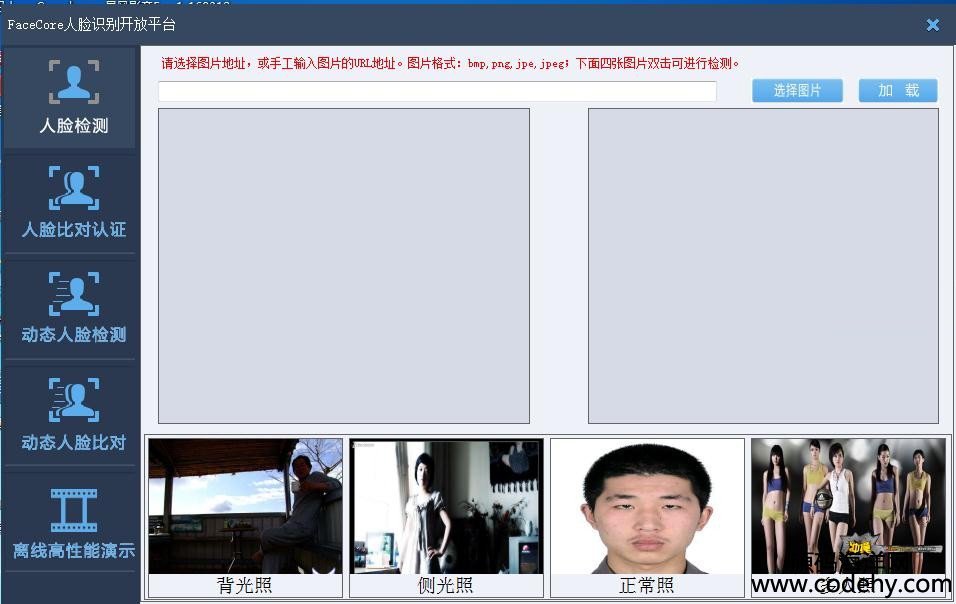Select the backlit (背光照) sample thumbnail
This screenshot has width=956, height=604.
245,505
